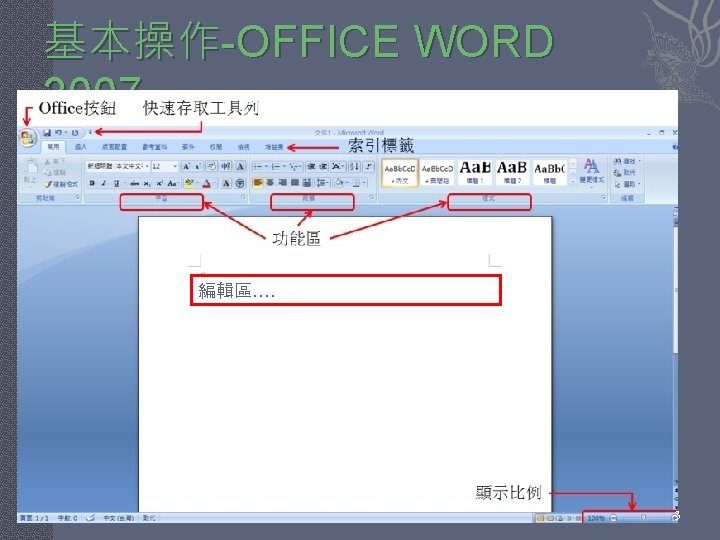Image resolution: width=720 pixels, height=540 pixels.
Task: Click the Bullets list icon
Action: pos(258,166)
